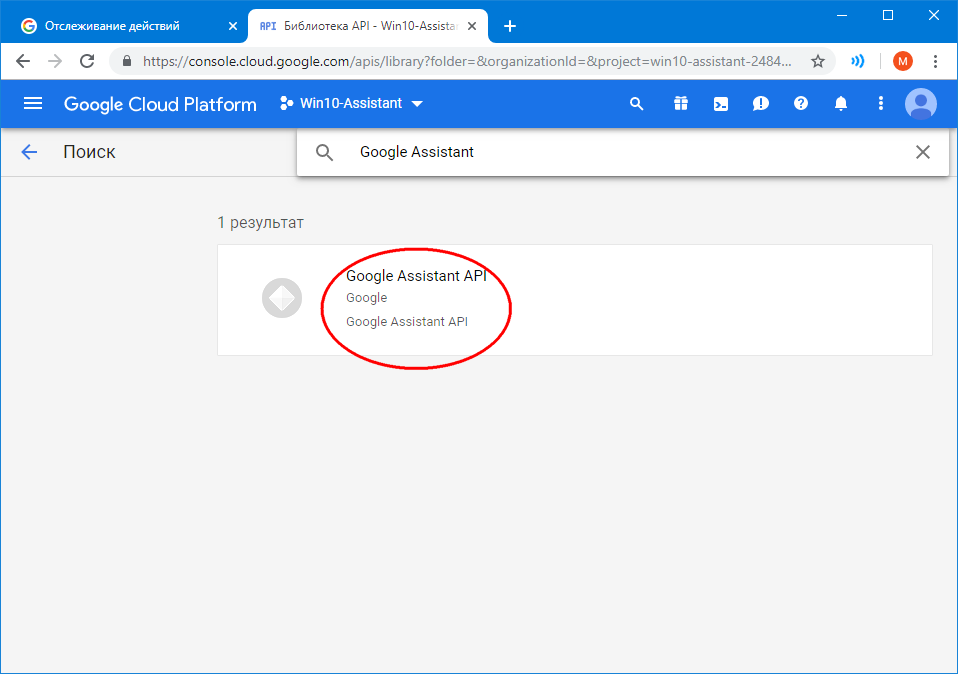
Task: Click the Google Cloud Platform logo text
Action: coord(160,104)
